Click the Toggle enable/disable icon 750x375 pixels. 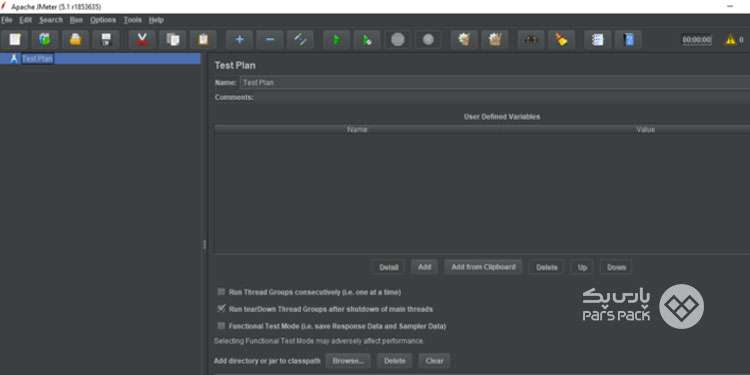pyautogui.click(x=300, y=40)
